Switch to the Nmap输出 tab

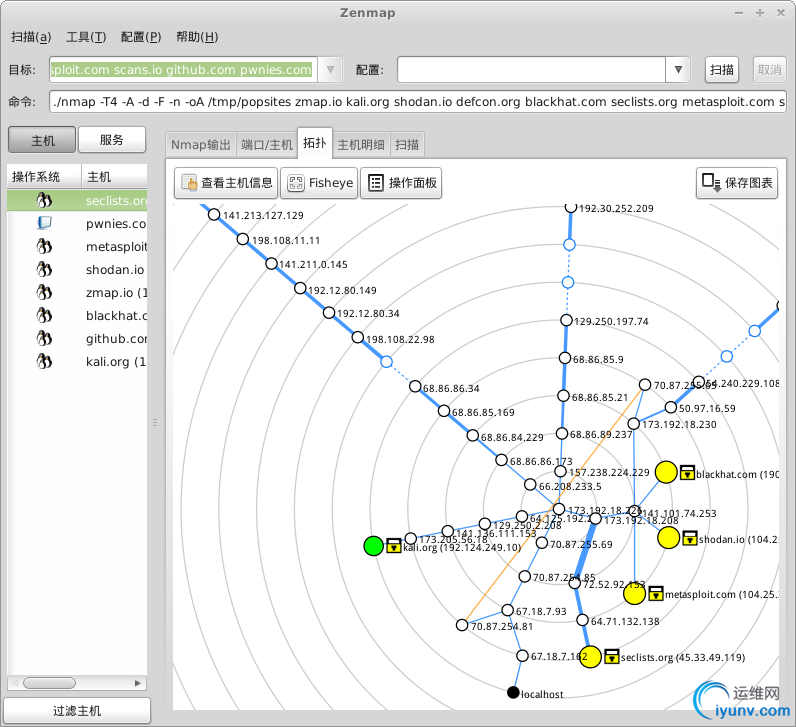coord(201,145)
